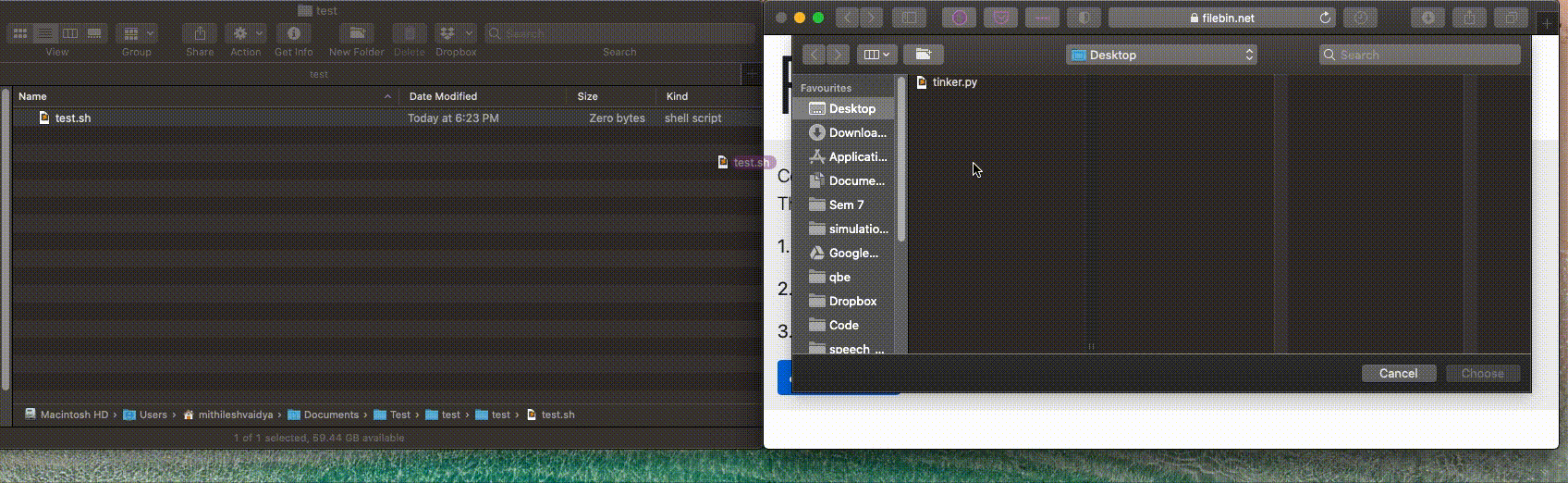Open the Action gear menu
Image resolution: width=1568 pixels, height=483 pixels.
coord(245,33)
